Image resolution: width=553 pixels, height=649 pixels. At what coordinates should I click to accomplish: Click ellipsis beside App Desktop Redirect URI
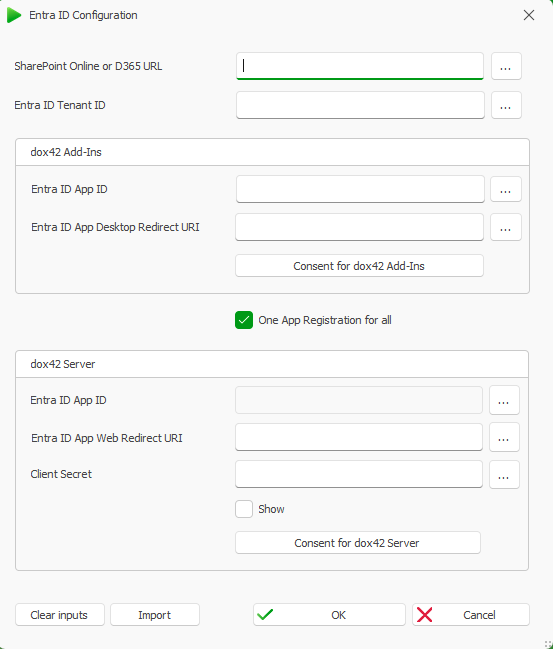(x=505, y=227)
